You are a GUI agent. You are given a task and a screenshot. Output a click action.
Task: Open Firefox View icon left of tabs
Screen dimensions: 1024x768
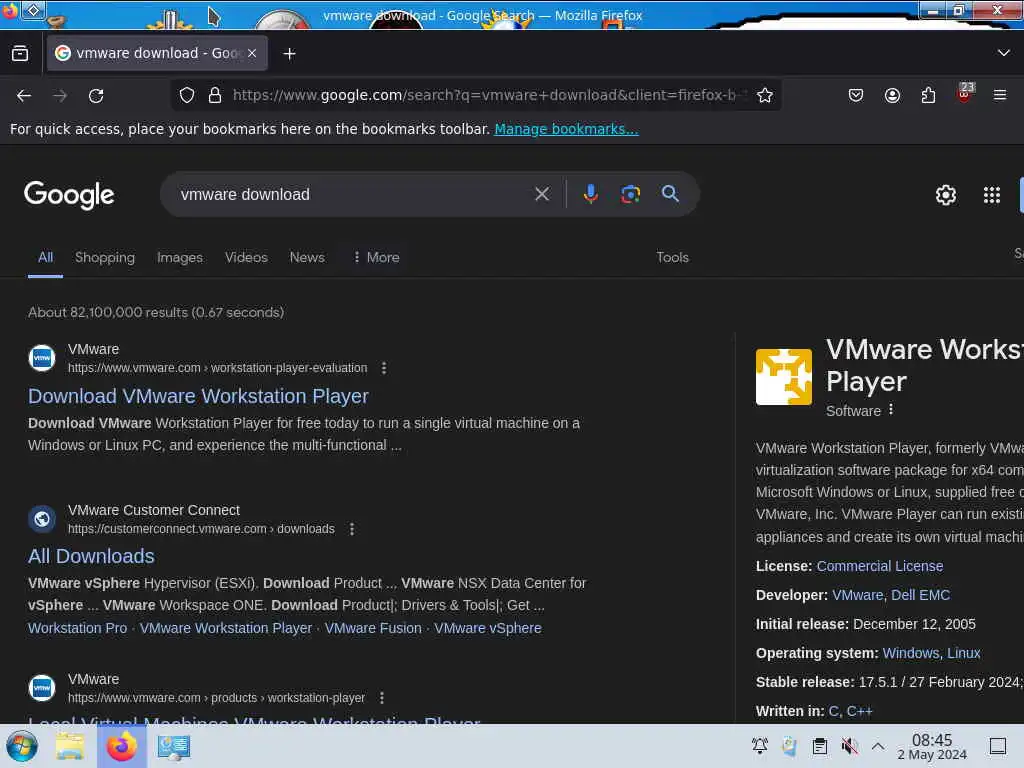tap(20, 54)
